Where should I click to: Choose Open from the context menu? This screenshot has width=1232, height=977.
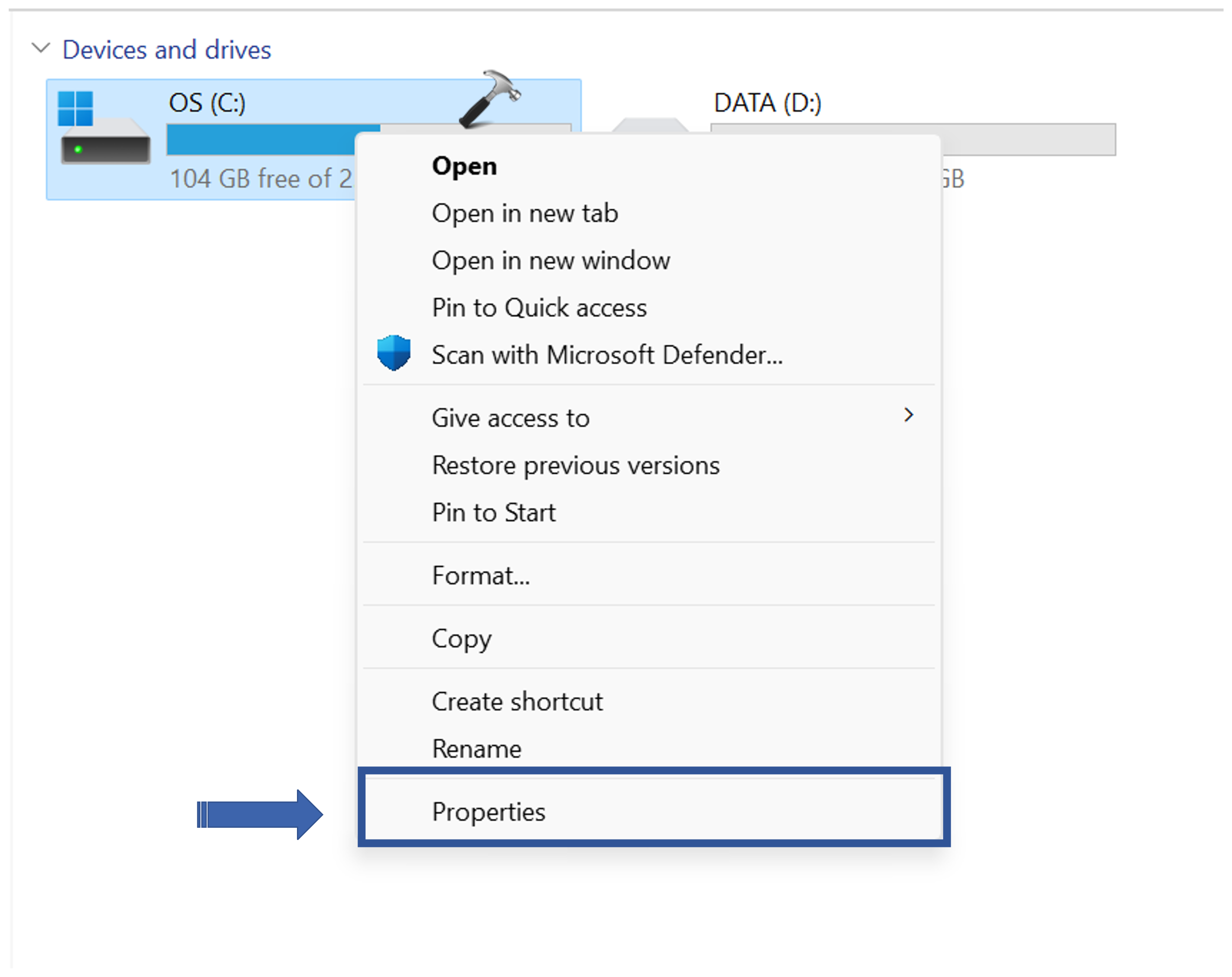click(464, 166)
